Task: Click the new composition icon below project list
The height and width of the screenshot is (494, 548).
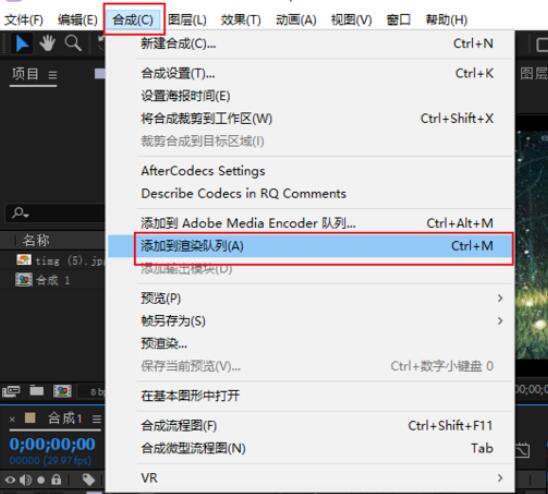Action: [62, 391]
